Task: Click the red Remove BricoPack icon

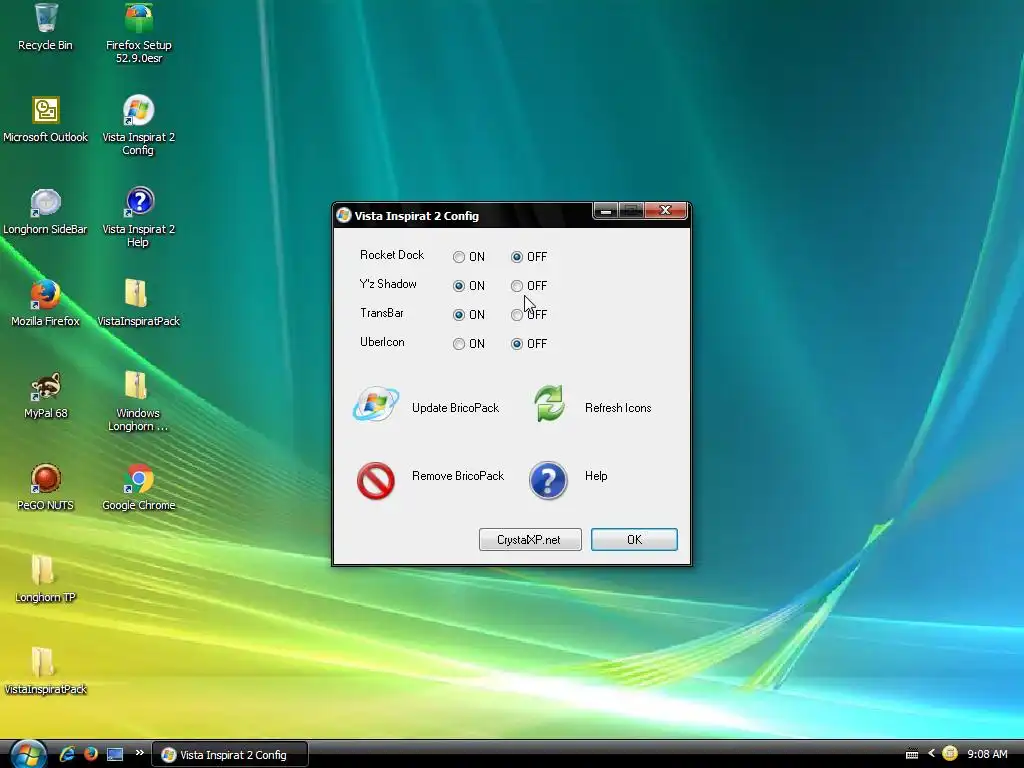Action: (x=376, y=481)
